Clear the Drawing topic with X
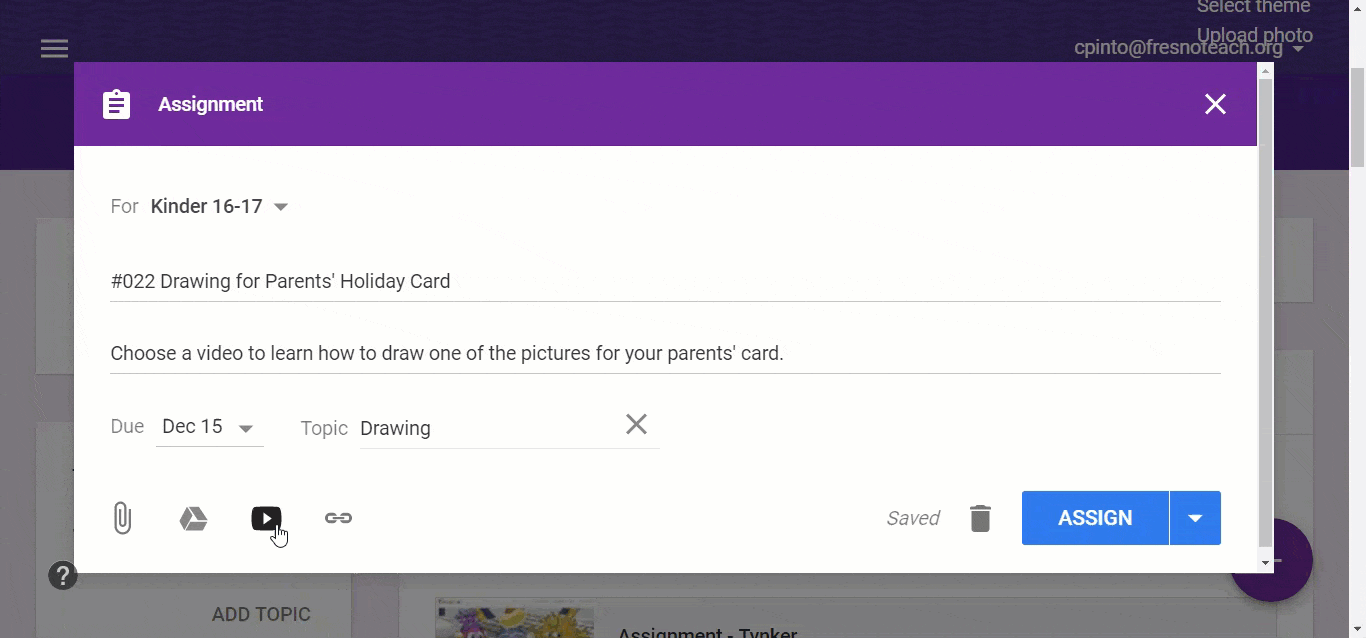This screenshot has width=1366, height=638. [636, 425]
